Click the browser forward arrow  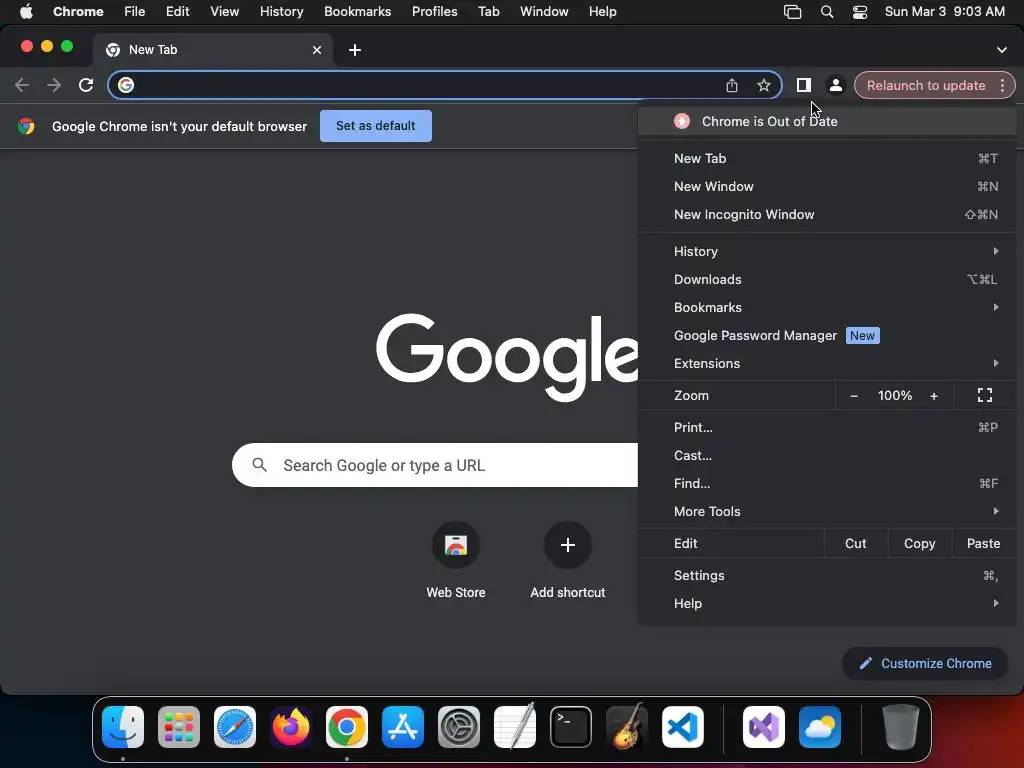pos(54,85)
